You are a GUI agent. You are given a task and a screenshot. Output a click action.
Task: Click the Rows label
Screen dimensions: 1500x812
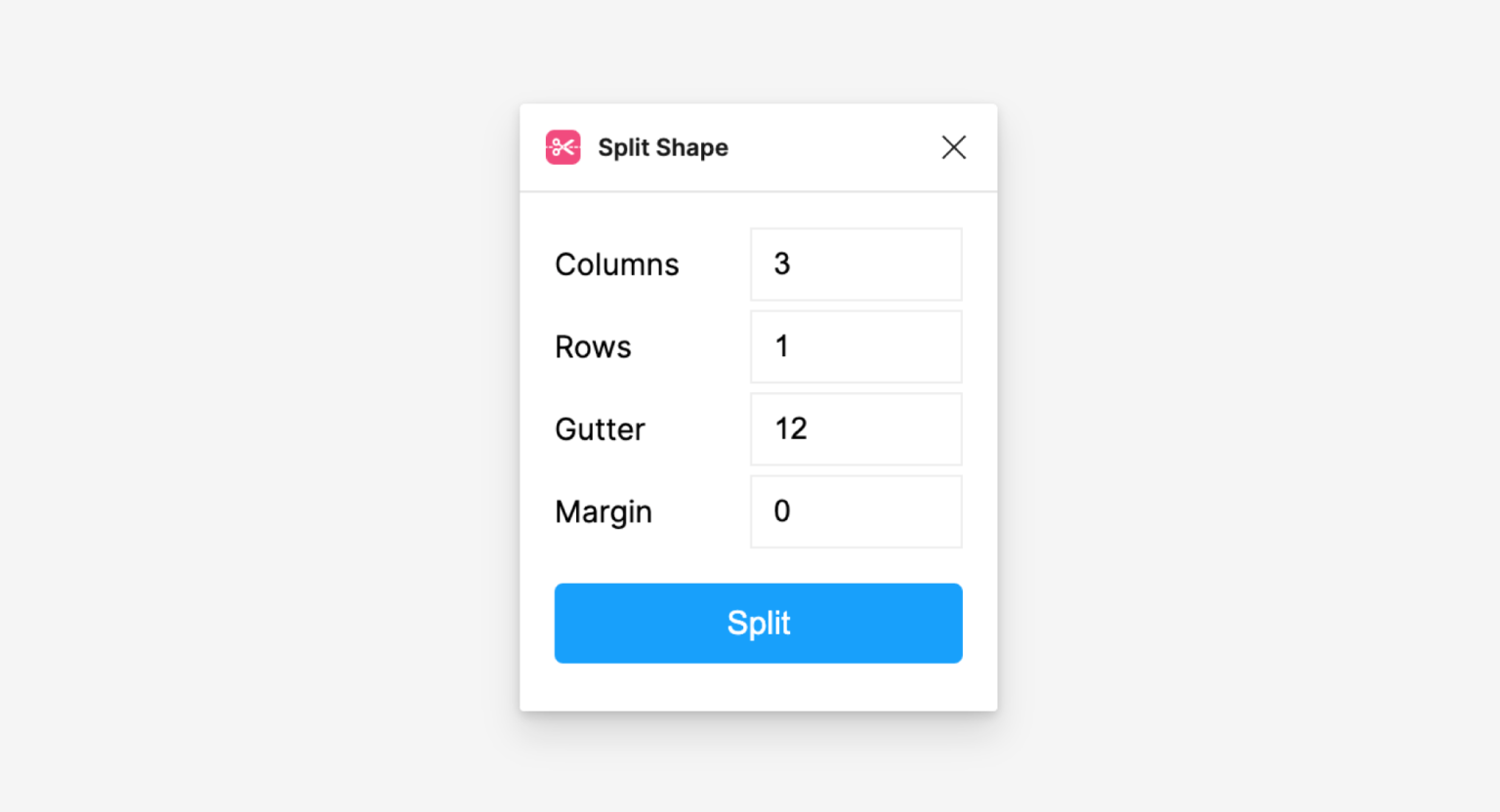pyautogui.click(x=593, y=346)
